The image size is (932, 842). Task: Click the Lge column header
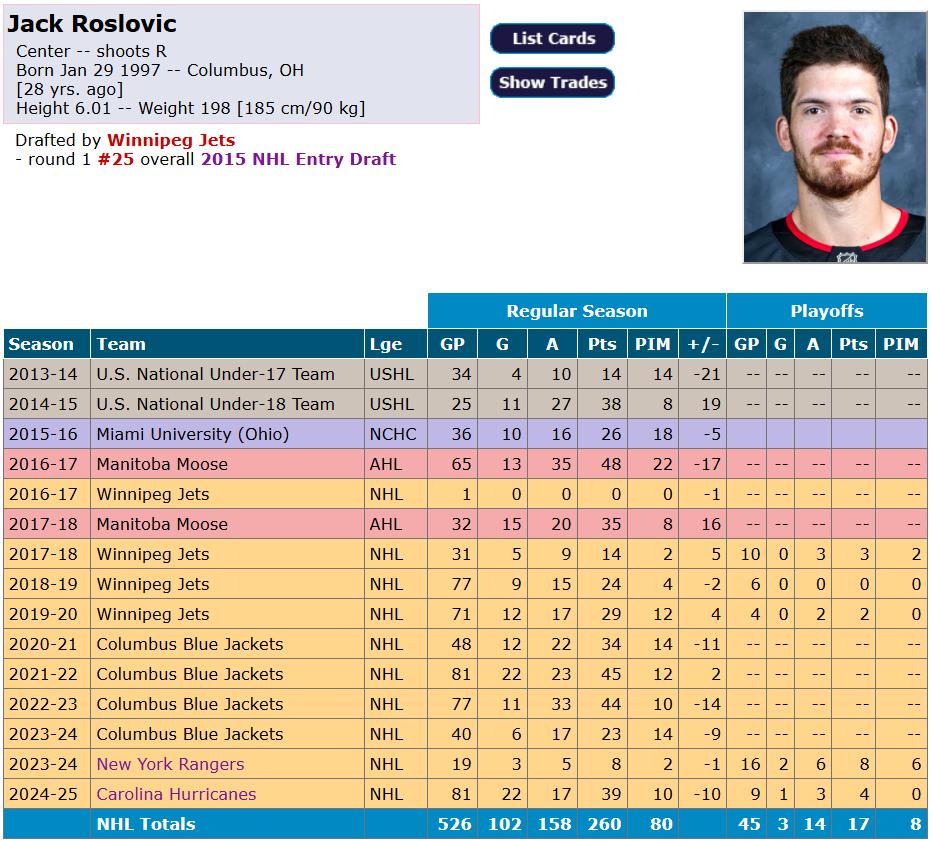click(395, 344)
